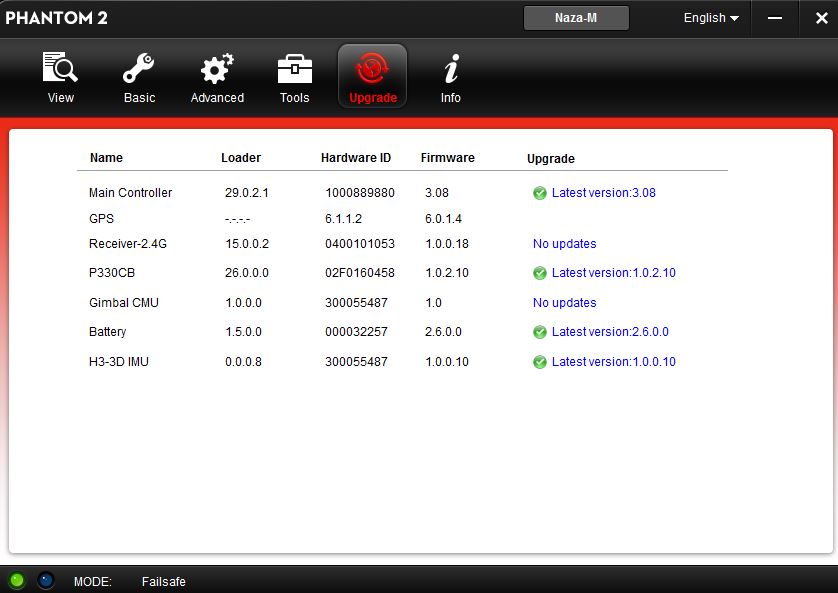Open H3-3D IMU latest version link
The height and width of the screenshot is (593, 838).
click(x=613, y=362)
